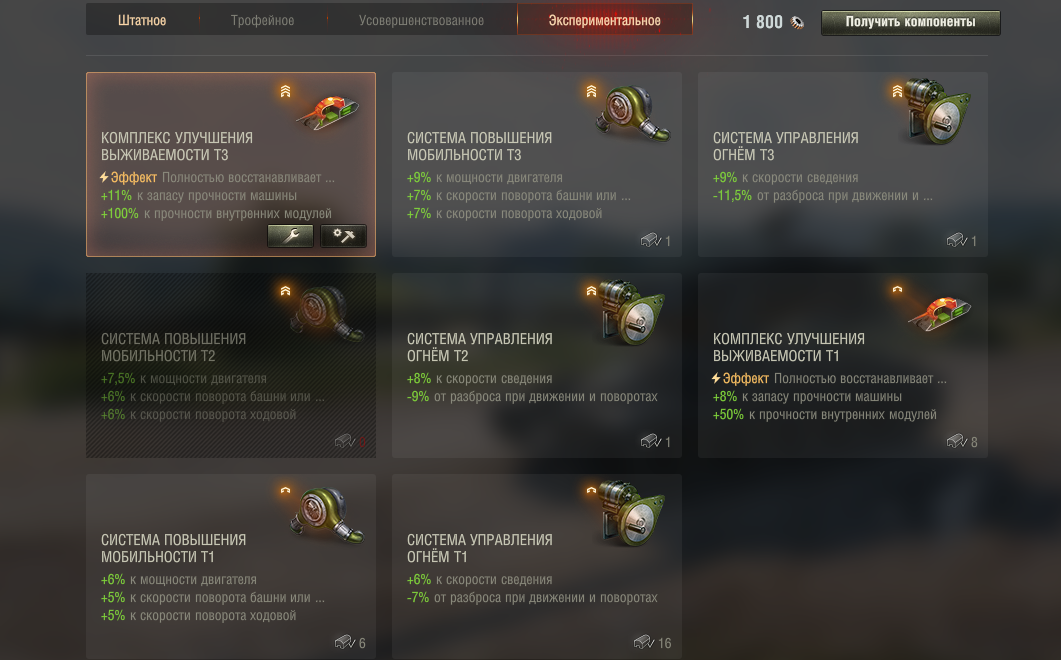The width and height of the screenshot is (1061, 660).
Task: Click the Получить компоненты button
Action: pos(911,22)
